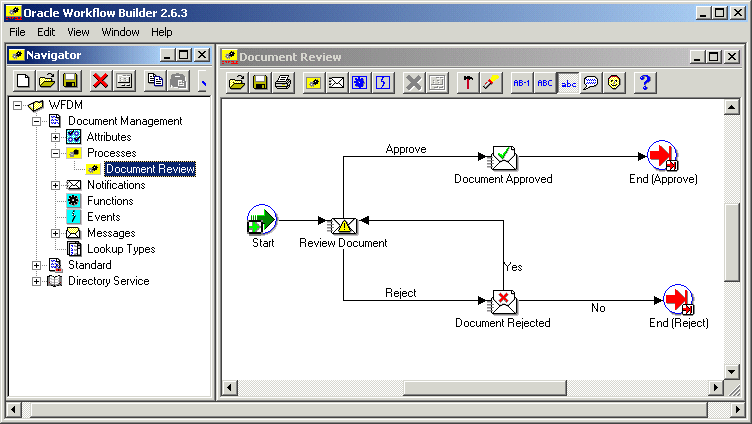Image resolution: width=752 pixels, height=424 pixels.
Task: Expand the Attributes tree node
Action: [56, 137]
